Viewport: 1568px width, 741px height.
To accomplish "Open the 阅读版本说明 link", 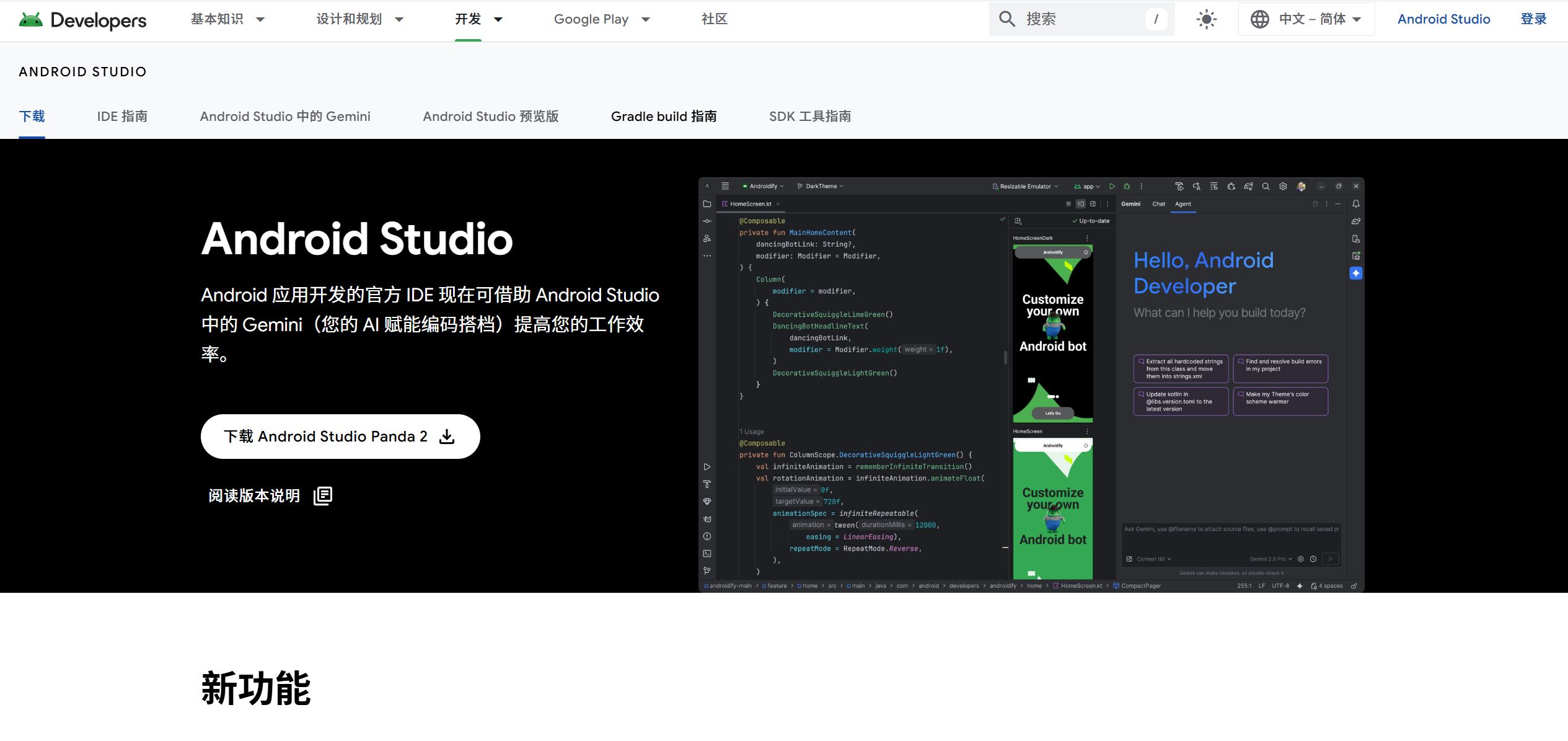I will (254, 495).
